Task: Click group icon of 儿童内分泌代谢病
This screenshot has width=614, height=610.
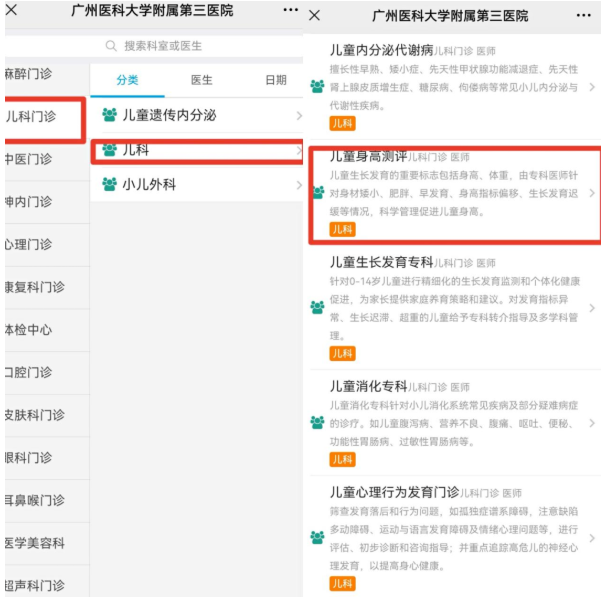Action: (x=317, y=86)
